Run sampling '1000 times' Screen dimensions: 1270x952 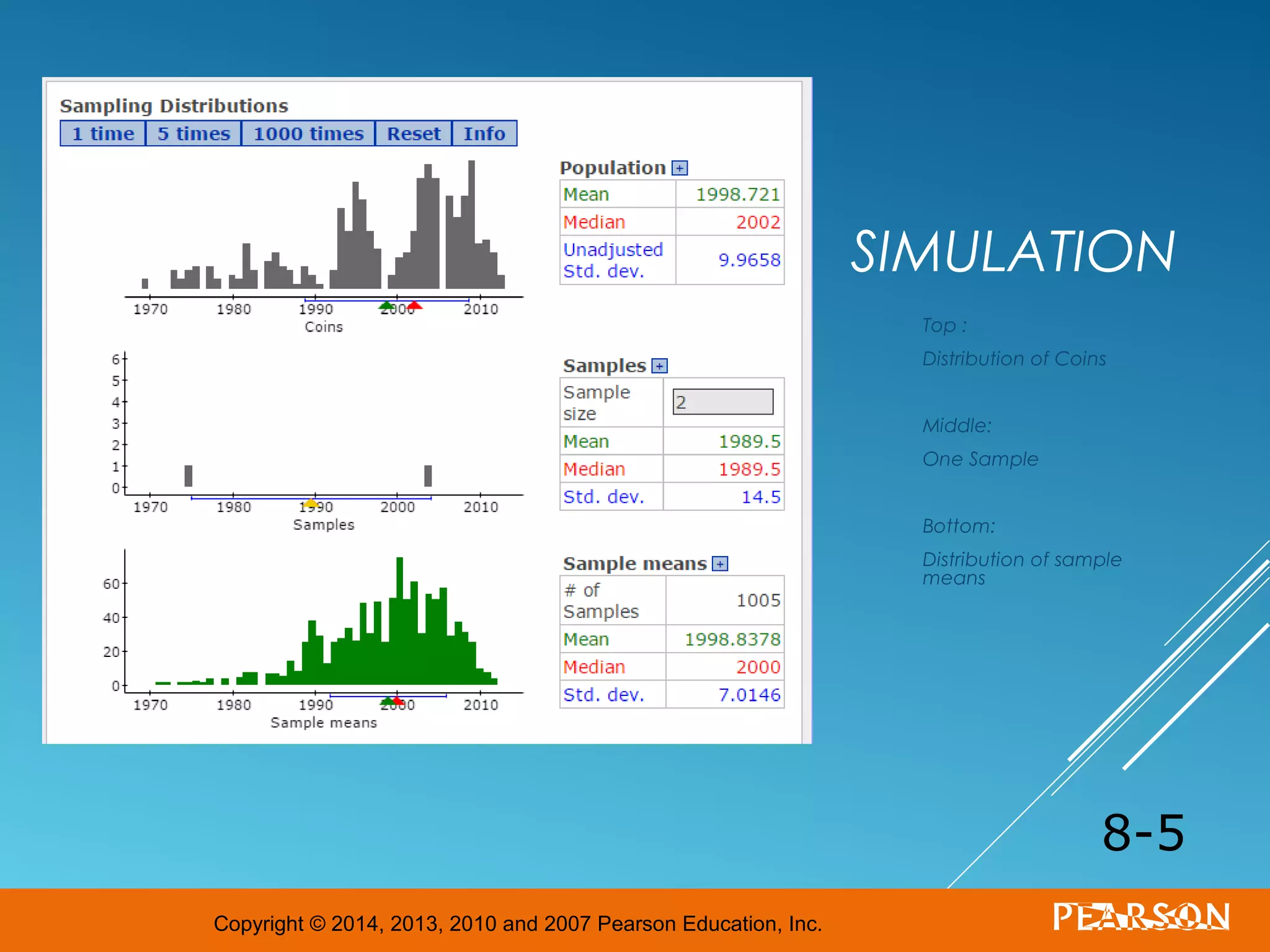tap(308, 134)
